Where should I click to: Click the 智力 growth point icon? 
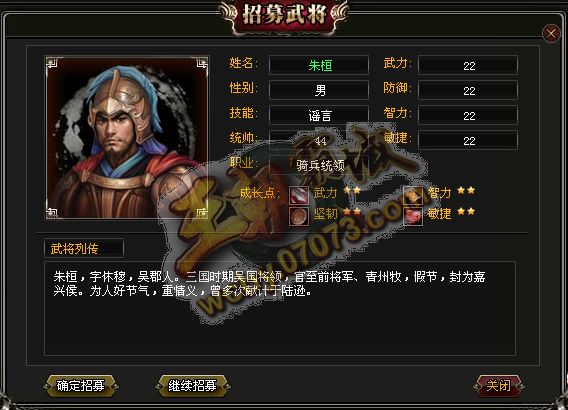pyautogui.click(x=413, y=195)
